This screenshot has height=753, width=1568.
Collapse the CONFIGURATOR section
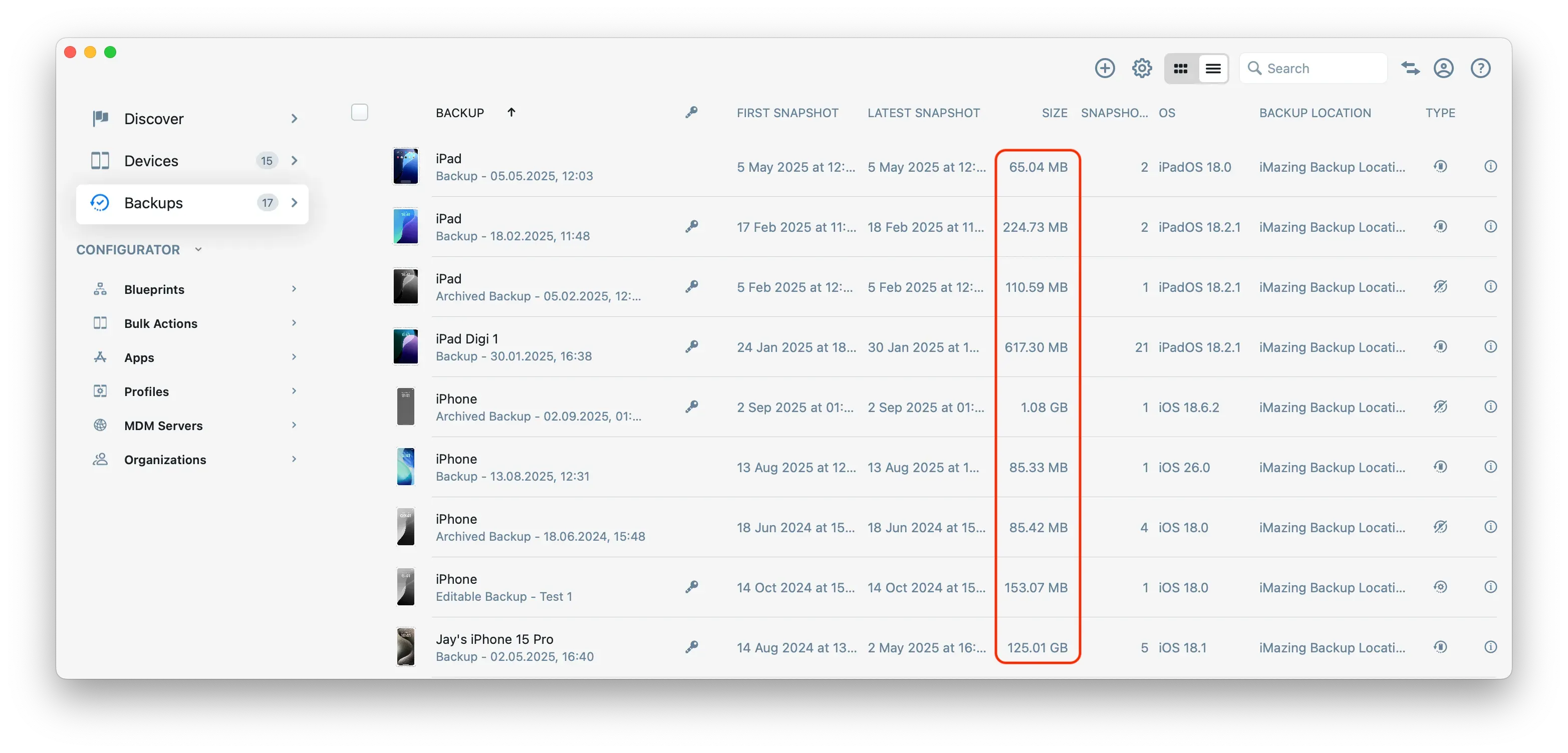198,249
